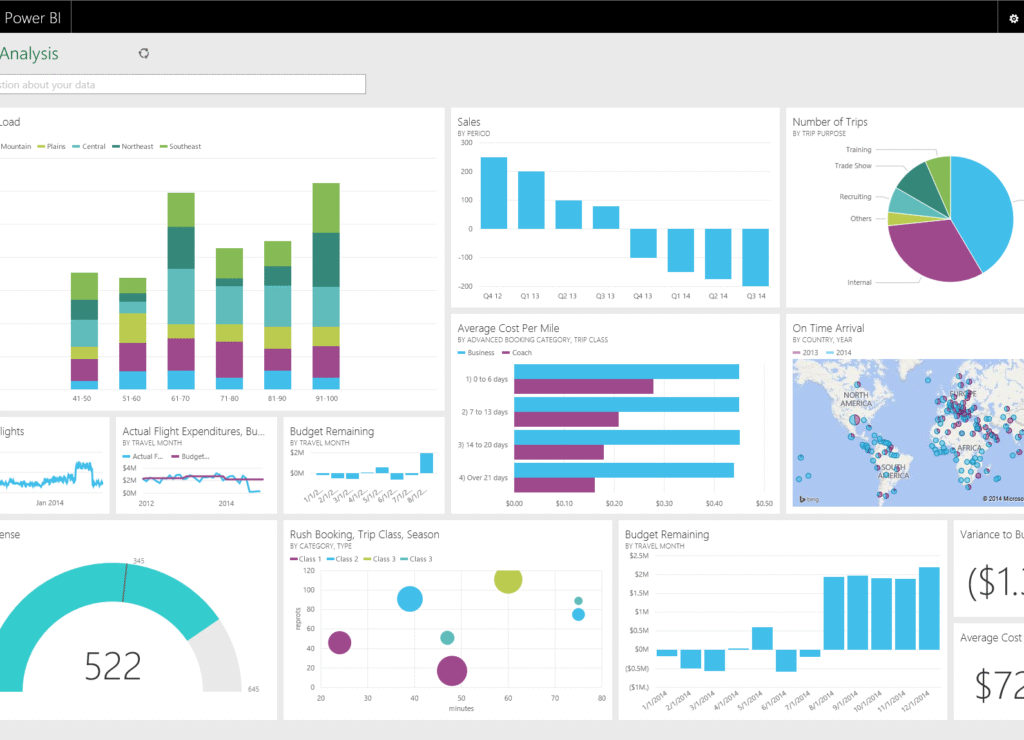Select the Actual F... legend entry
Viewport: 1024px width, 740px height.
pos(142,457)
